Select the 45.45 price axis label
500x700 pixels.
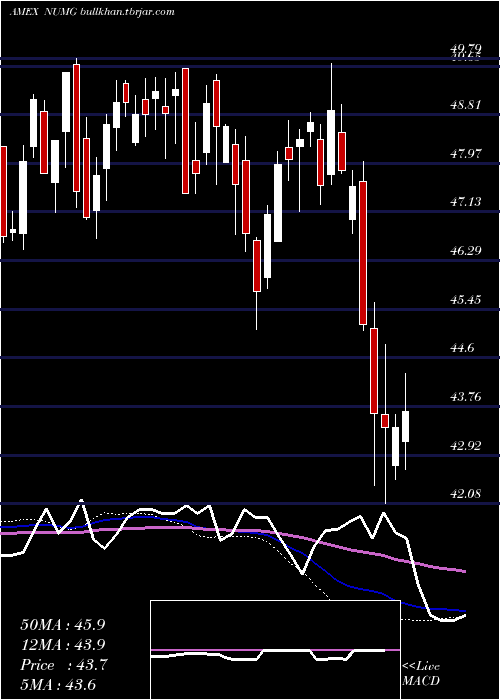(x=466, y=299)
